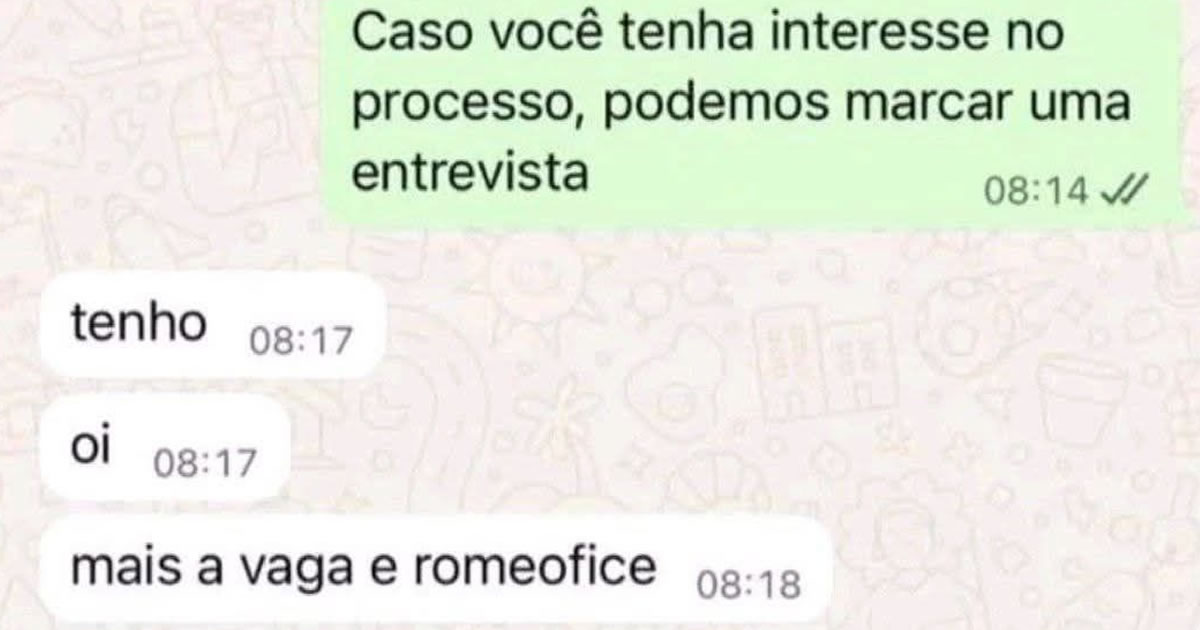The image size is (1200, 630).
Task: Select the "mais a vaga e romeofice" message
Action: tap(437, 570)
